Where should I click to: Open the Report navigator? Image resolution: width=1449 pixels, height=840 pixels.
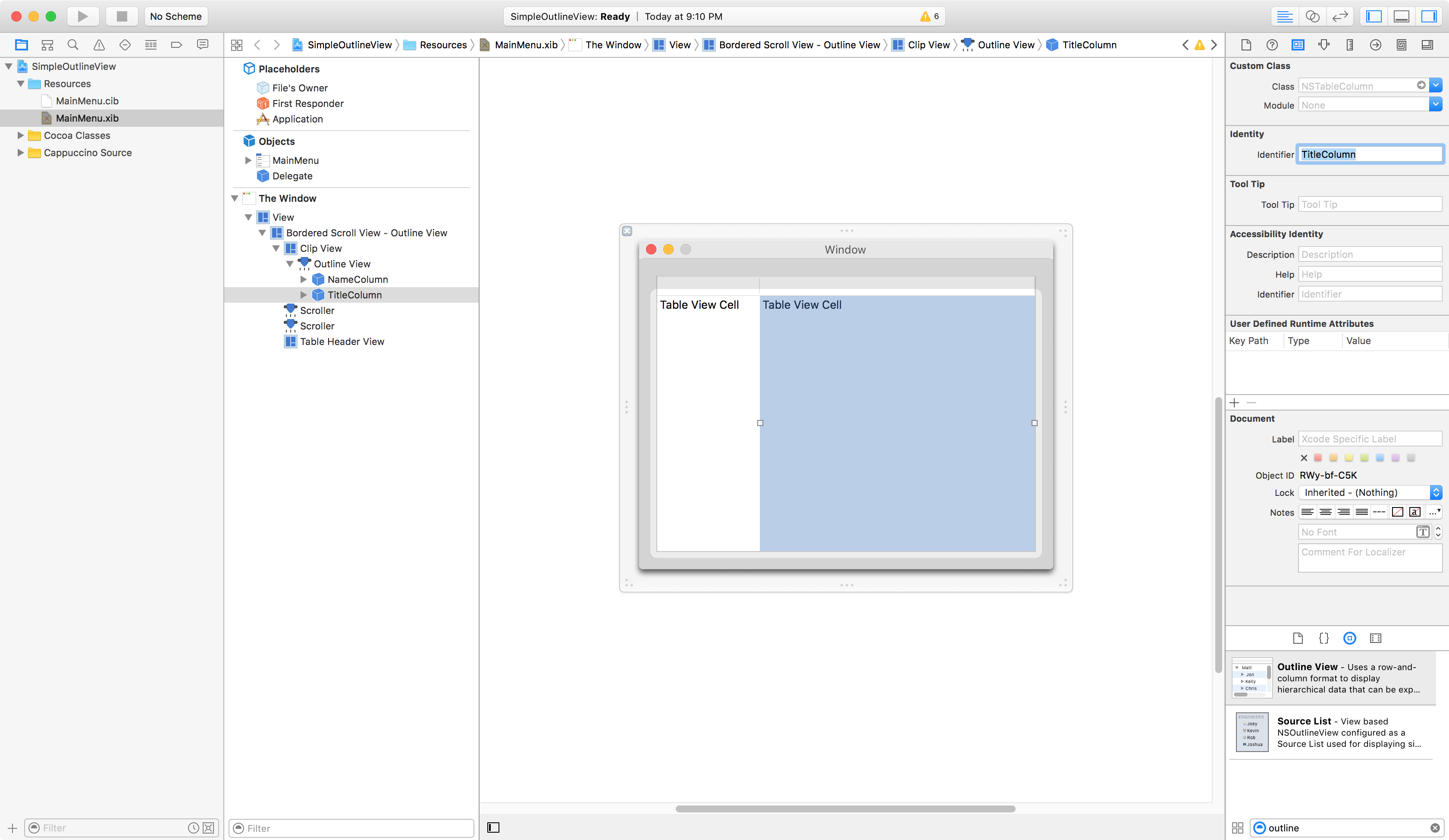202,44
